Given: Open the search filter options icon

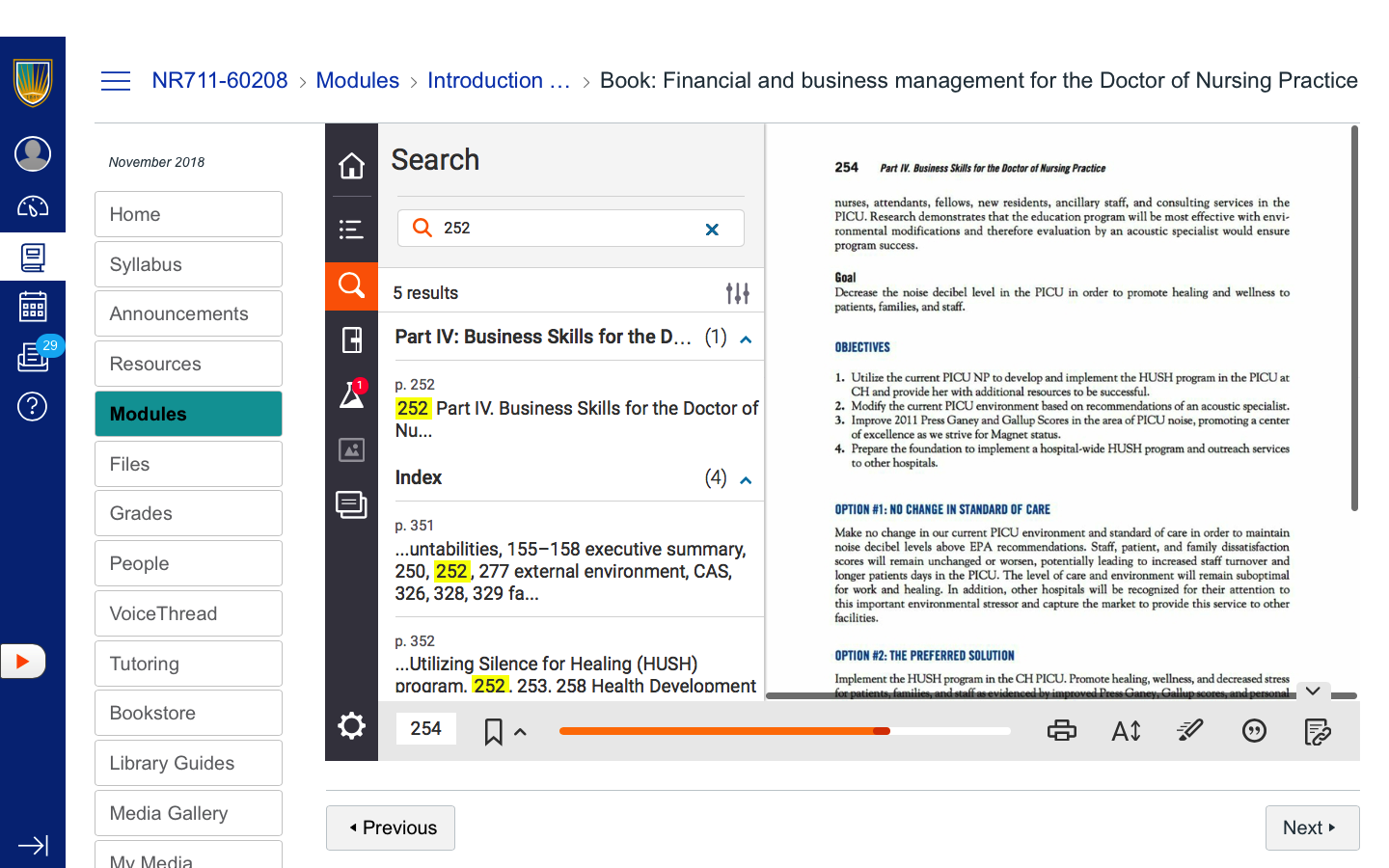Looking at the screenshot, I should tap(737, 293).
